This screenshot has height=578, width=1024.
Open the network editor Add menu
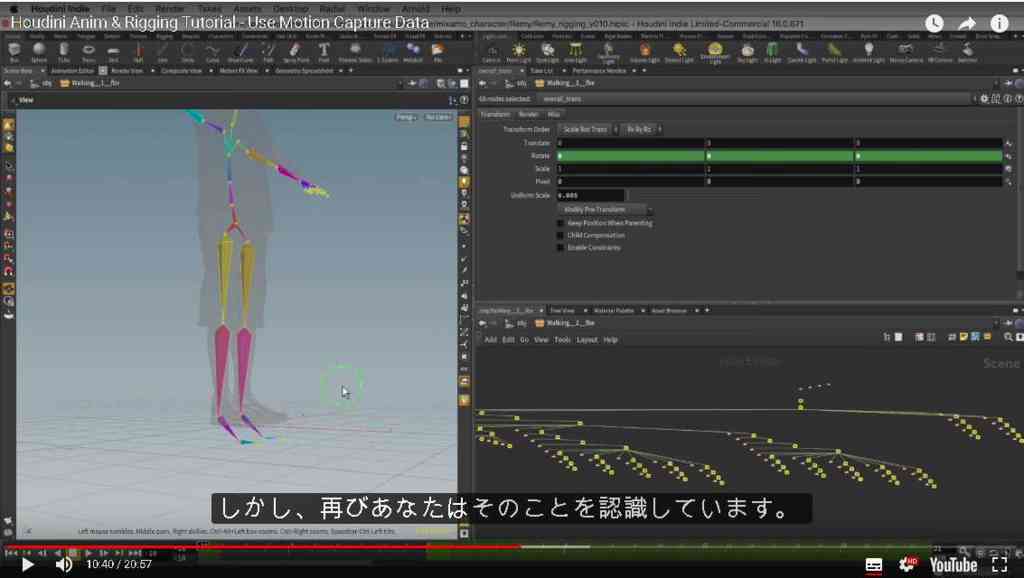(490, 340)
